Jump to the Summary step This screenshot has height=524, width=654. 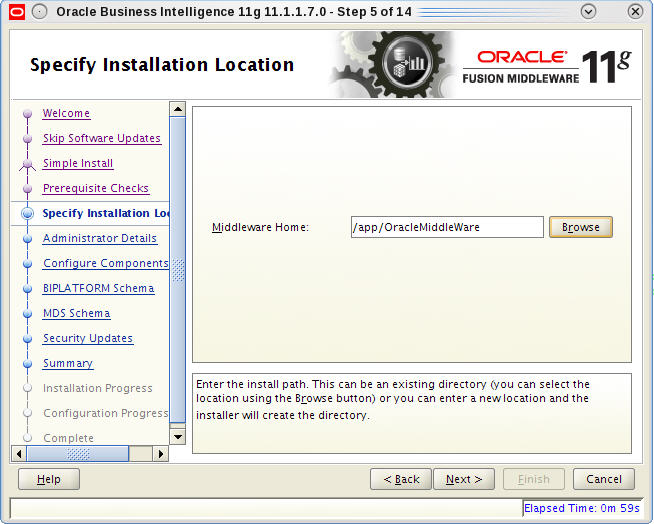[68, 363]
